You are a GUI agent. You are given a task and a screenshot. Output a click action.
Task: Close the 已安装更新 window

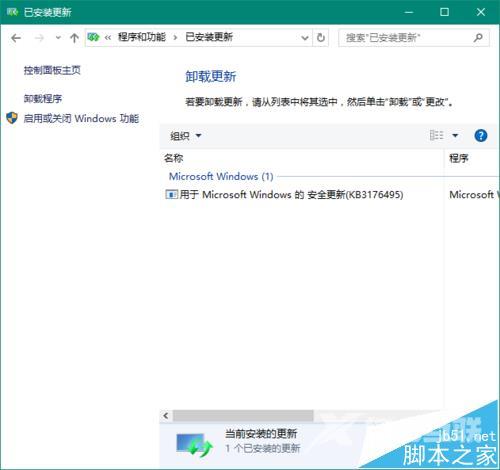tap(481, 12)
